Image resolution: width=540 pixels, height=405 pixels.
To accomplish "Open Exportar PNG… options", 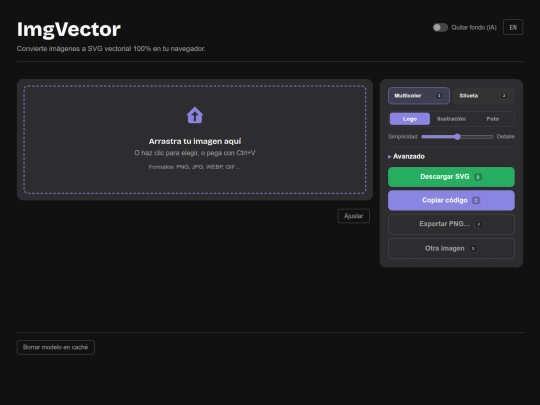I will click(x=451, y=224).
